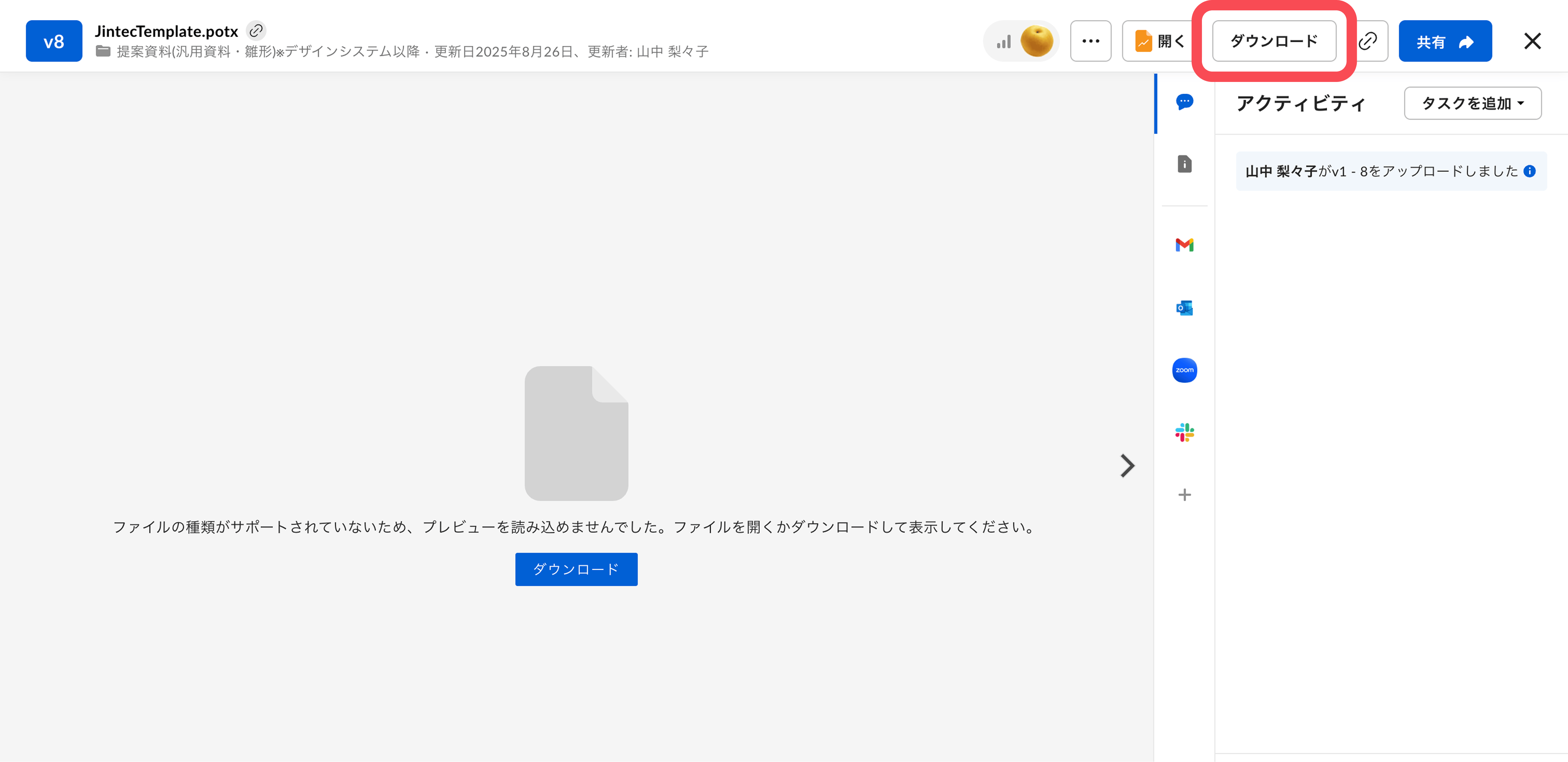Add an integration with plus icon
Image resolution: width=1568 pixels, height=762 pixels.
click(x=1184, y=495)
